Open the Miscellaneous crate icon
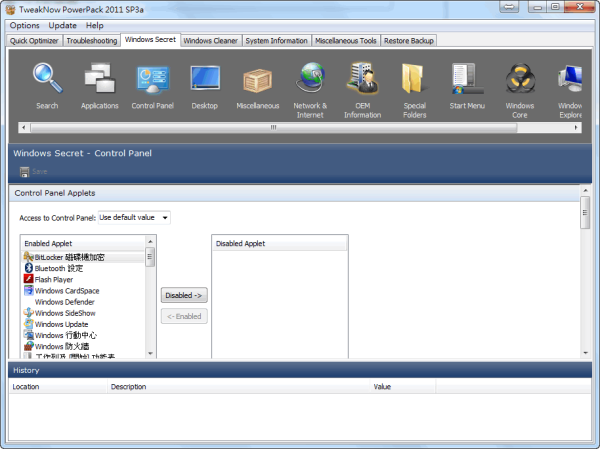This screenshot has width=600, height=449. click(258, 80)
